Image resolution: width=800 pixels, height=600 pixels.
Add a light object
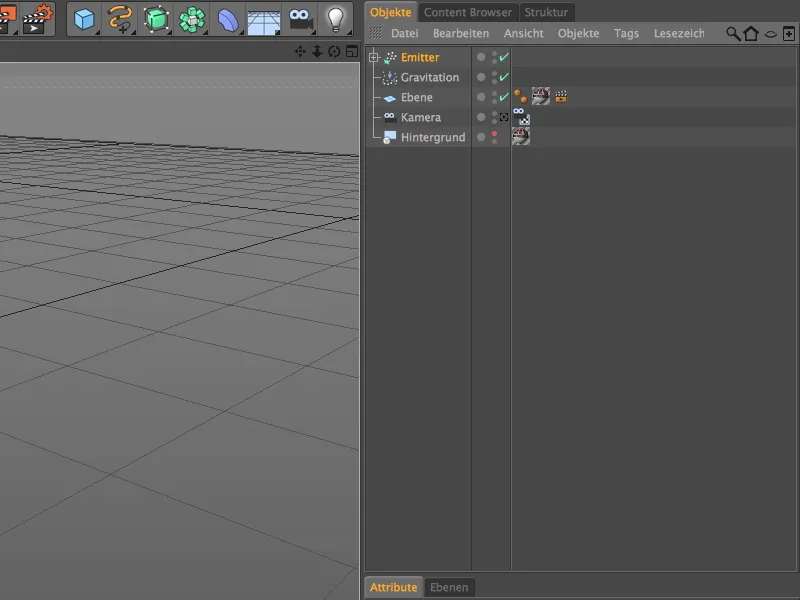(338, 17)
